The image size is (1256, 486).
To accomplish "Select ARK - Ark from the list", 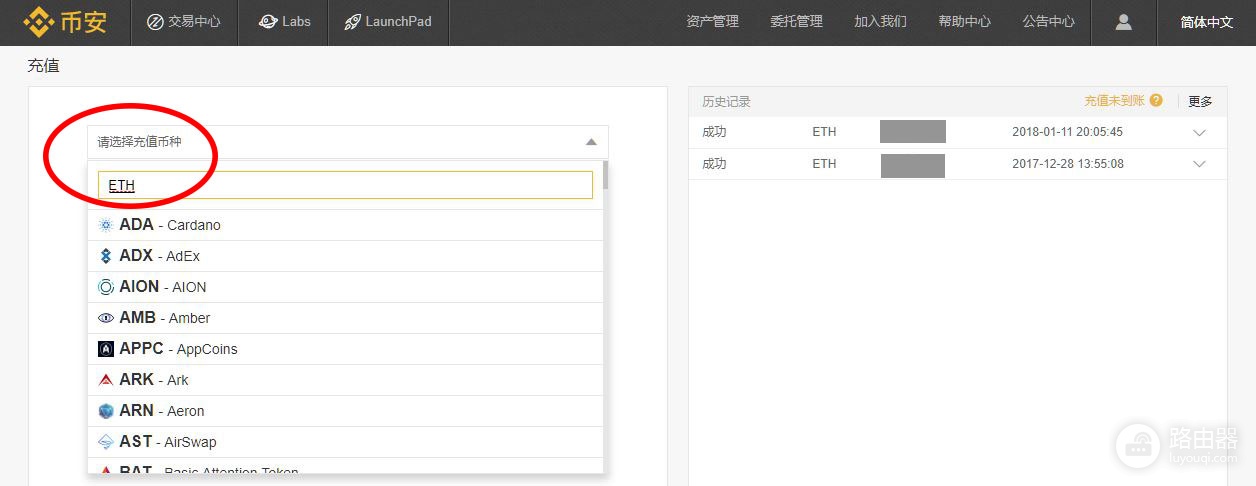I will (x=346, y=380).
